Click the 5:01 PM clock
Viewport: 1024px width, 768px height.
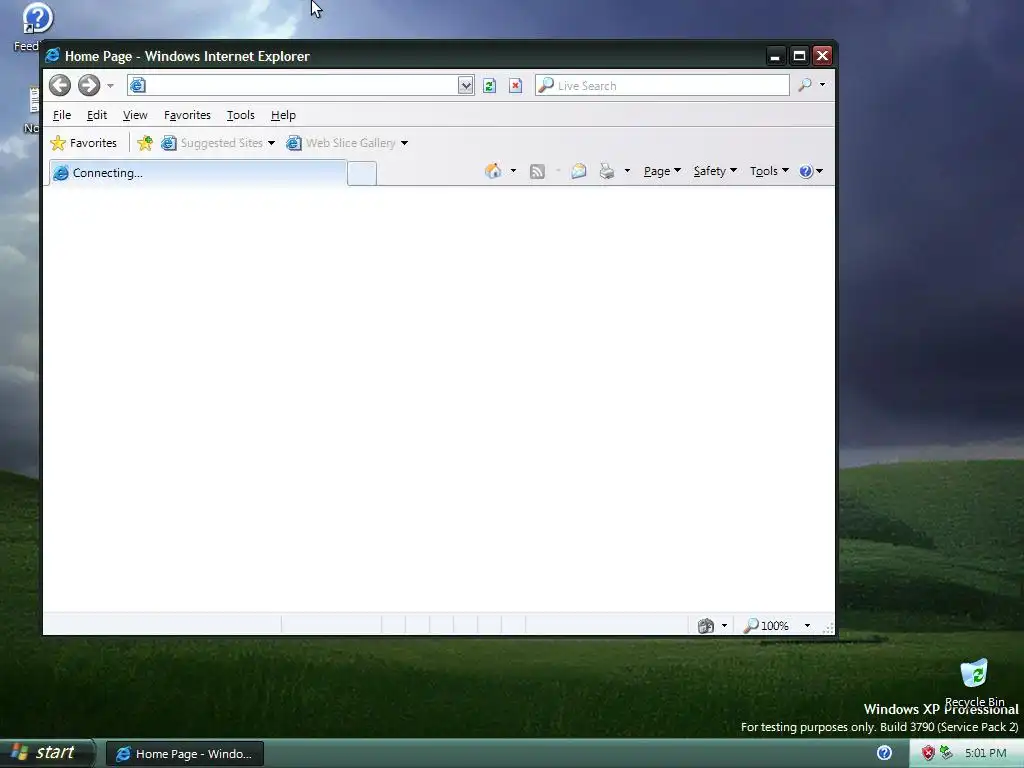(x=985, y=753)
